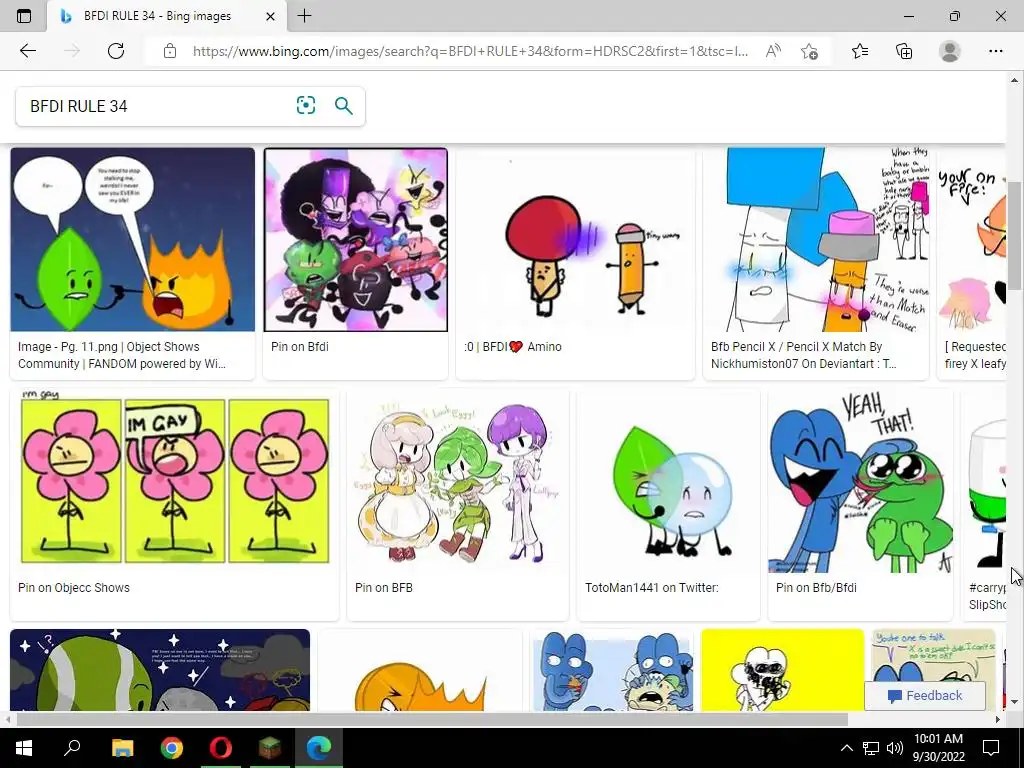Open Minecraft from taskbar
This screenshot has height=768, width=1024.
(270, 748)
